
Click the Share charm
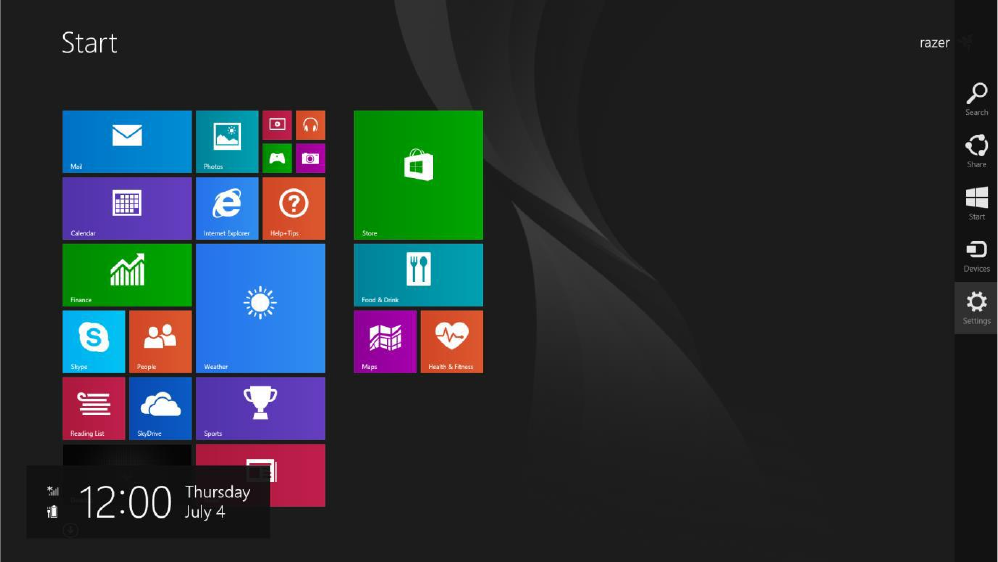point(976,151)
